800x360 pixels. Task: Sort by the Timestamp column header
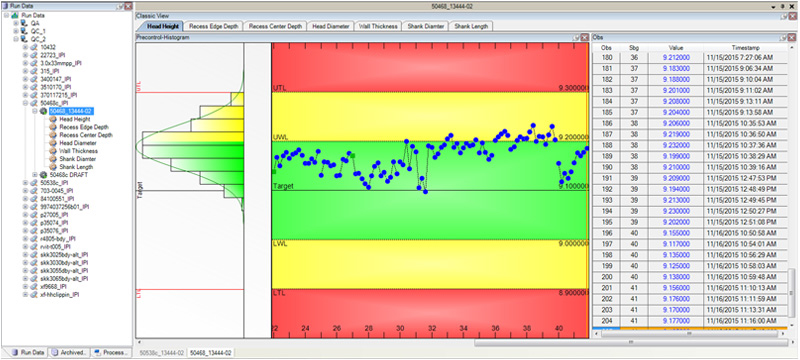tap(745, 47)
